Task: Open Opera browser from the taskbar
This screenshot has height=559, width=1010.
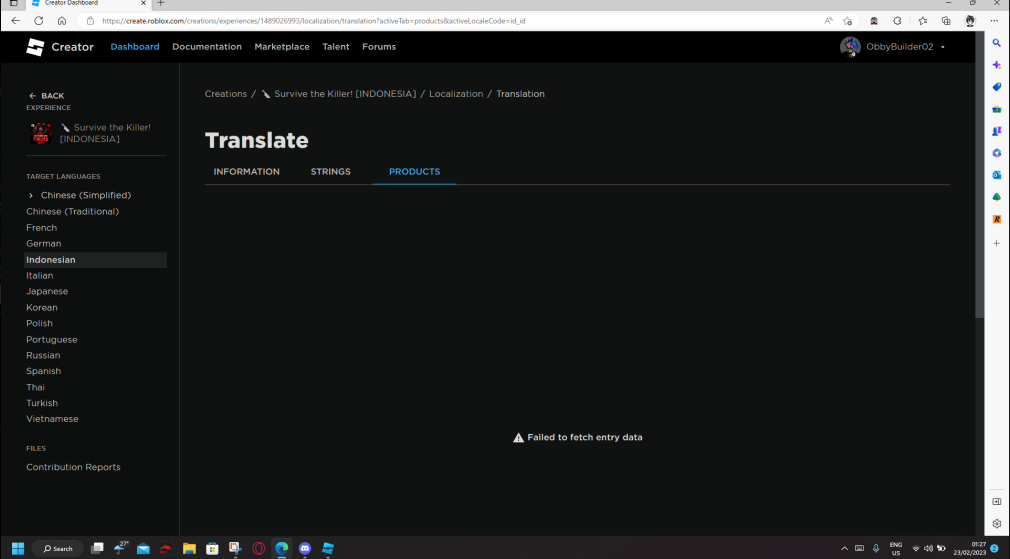Action: pos(258,549)
